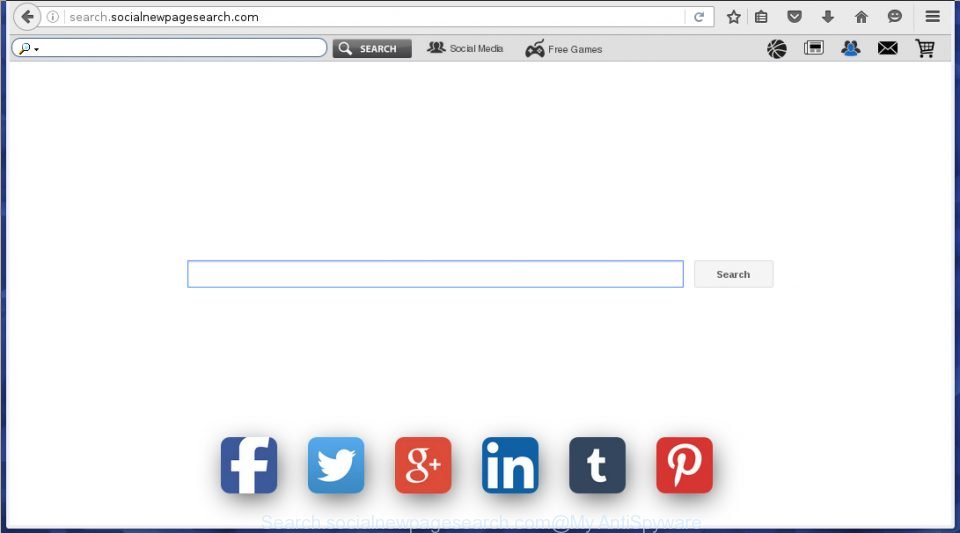Open the shopping cart icon
Screen dimensions: 960x533
click(925, 48)
